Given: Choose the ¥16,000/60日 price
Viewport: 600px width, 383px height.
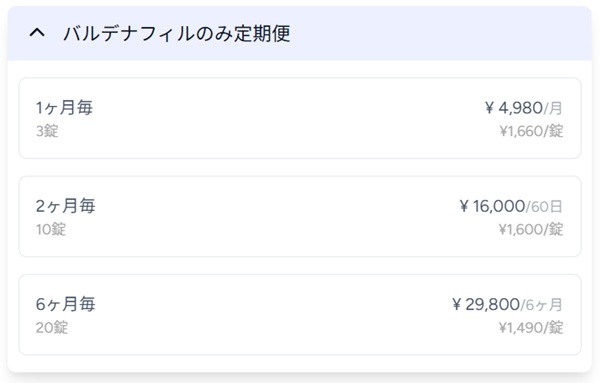Looking at the screenshot, I should [x=511, y=206].
